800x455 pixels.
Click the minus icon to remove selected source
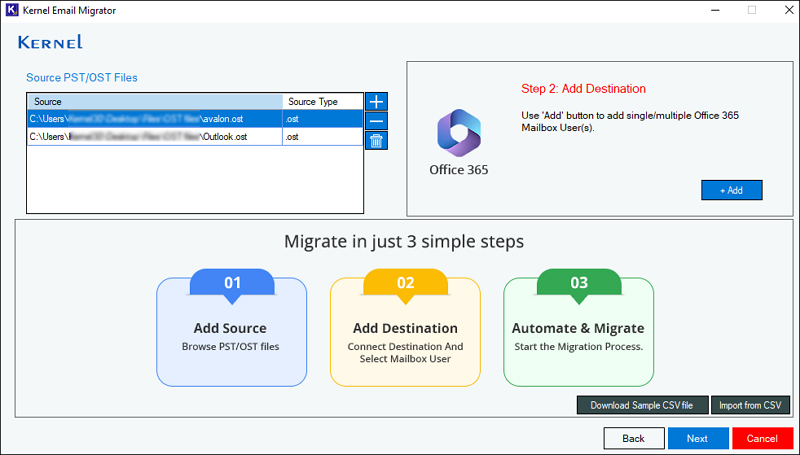[376, 121]
